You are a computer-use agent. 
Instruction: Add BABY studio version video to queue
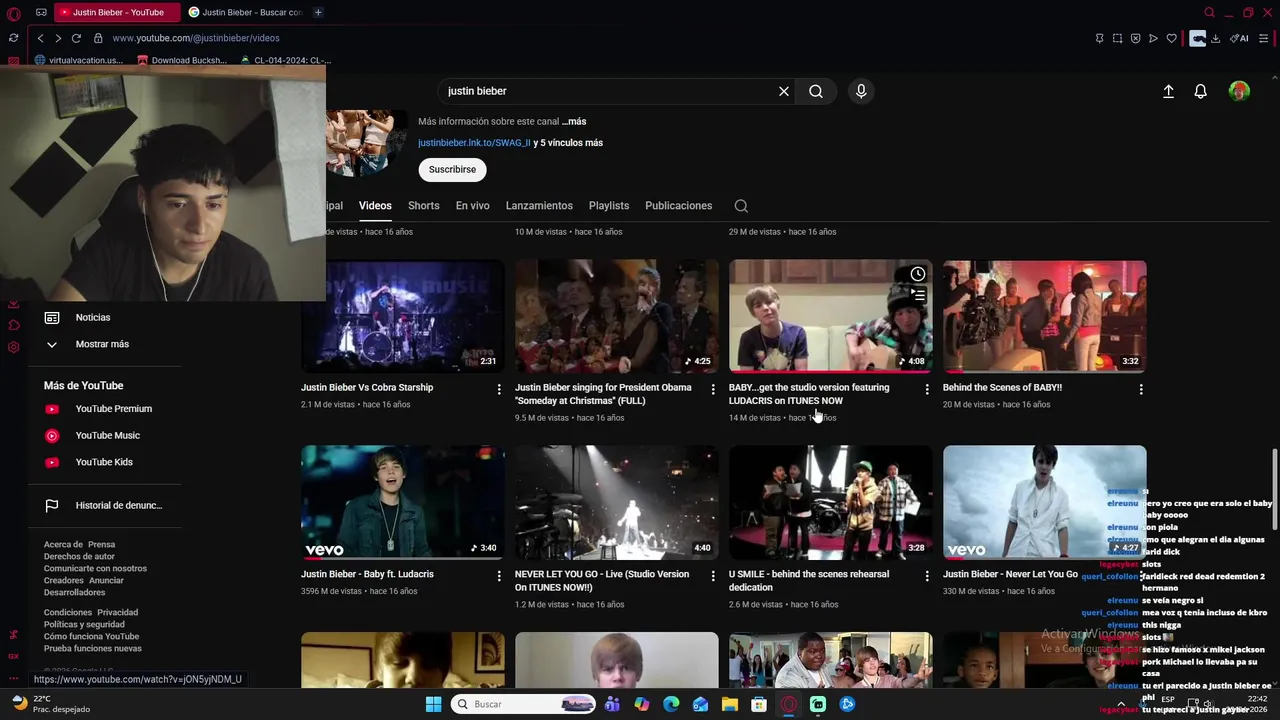(x=917, y=296)
